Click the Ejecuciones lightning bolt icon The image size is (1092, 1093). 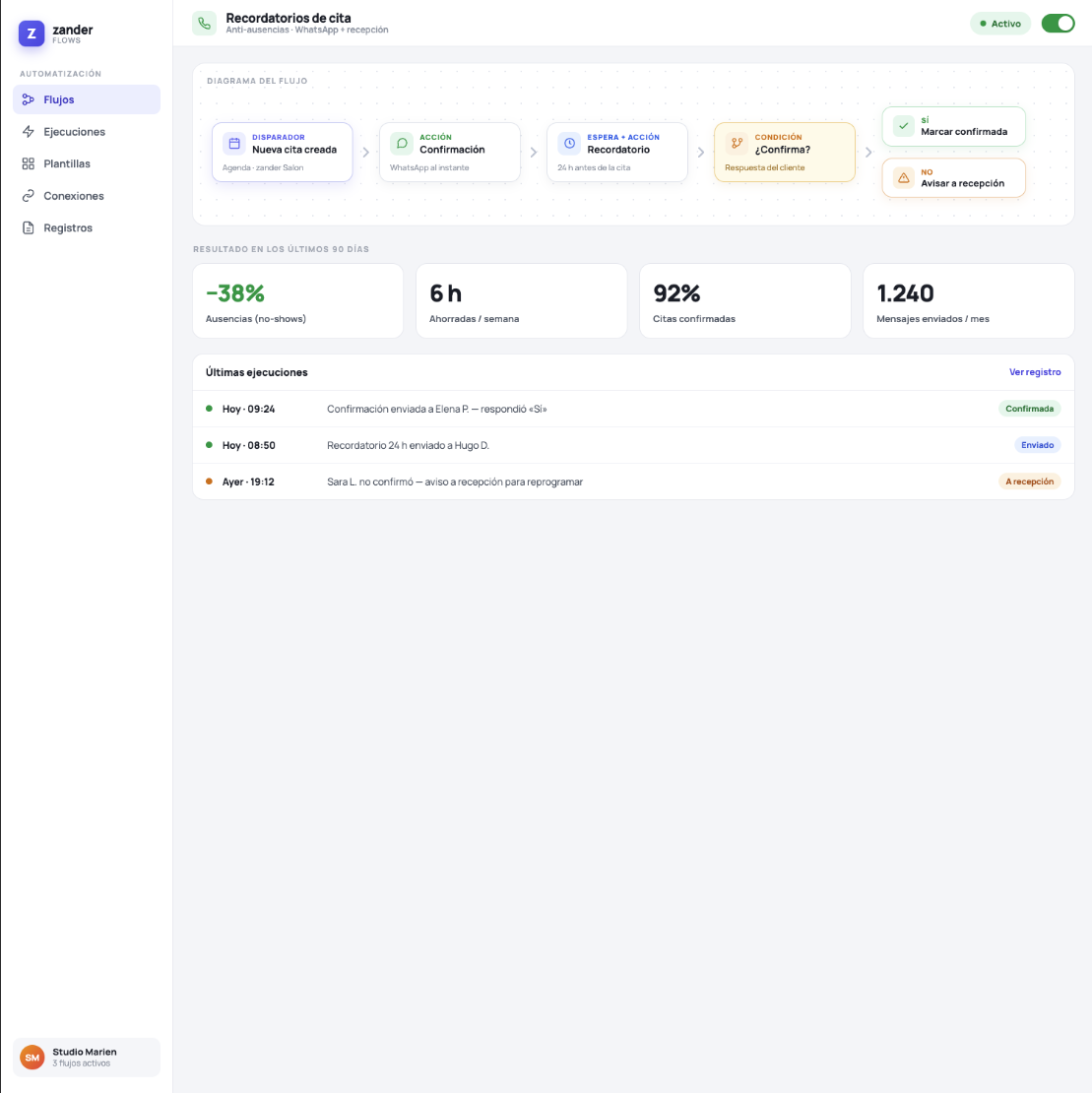tap(28, 132)
